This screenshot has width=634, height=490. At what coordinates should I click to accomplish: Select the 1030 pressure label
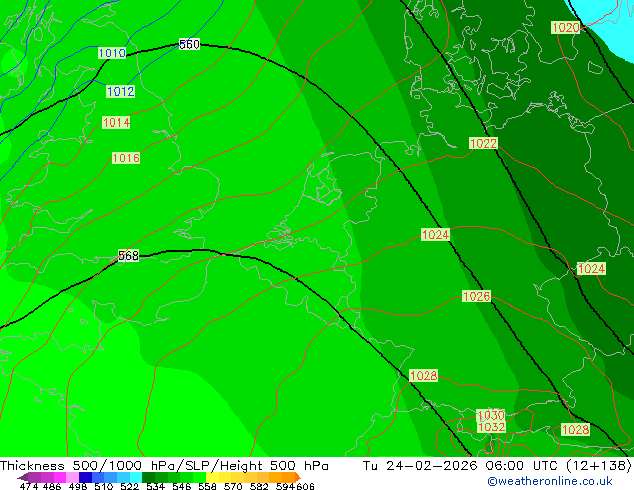pos(490,415)
